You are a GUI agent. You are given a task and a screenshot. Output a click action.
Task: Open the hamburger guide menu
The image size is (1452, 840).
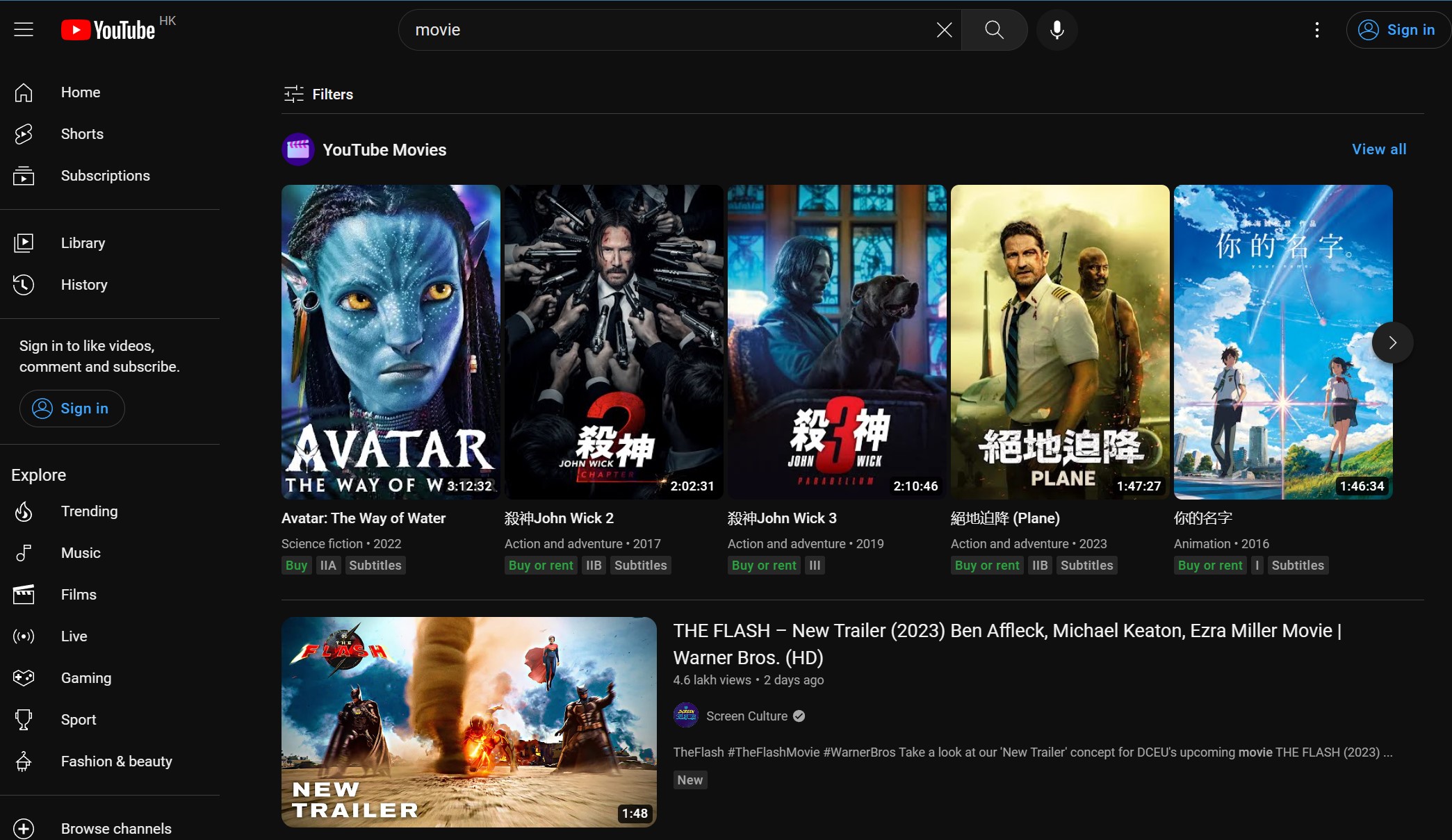[24, 29]
